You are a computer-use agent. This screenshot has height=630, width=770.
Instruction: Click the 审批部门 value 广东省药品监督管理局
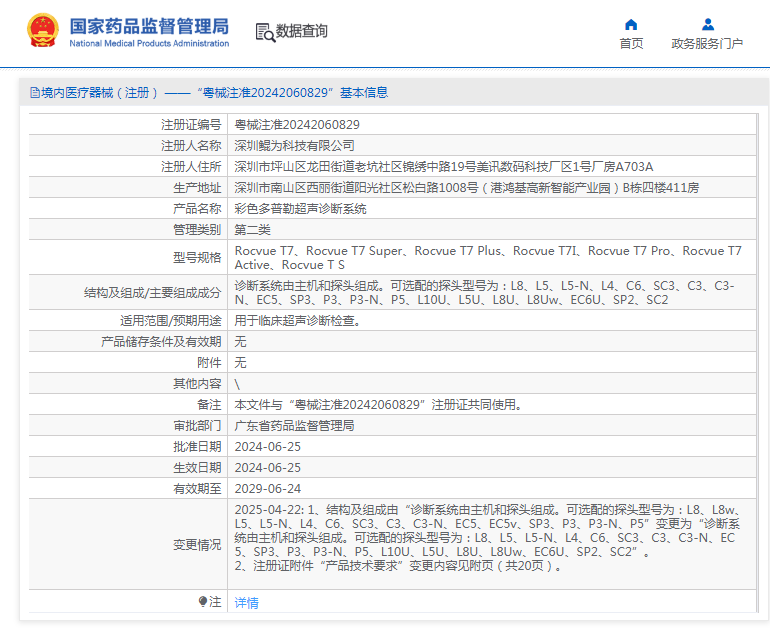click(294, 426)
